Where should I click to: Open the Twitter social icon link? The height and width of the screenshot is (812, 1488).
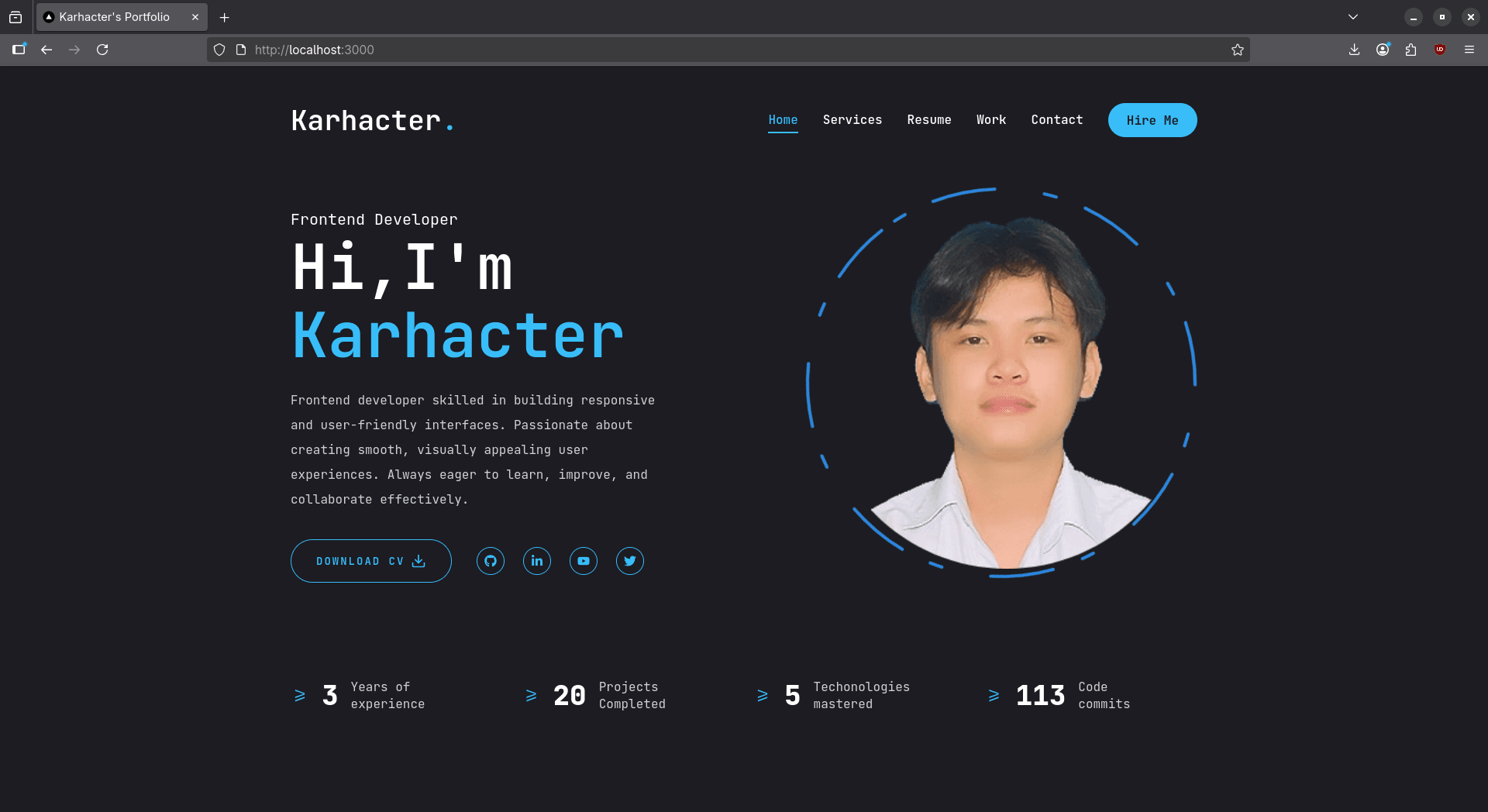tap(630, 561)
